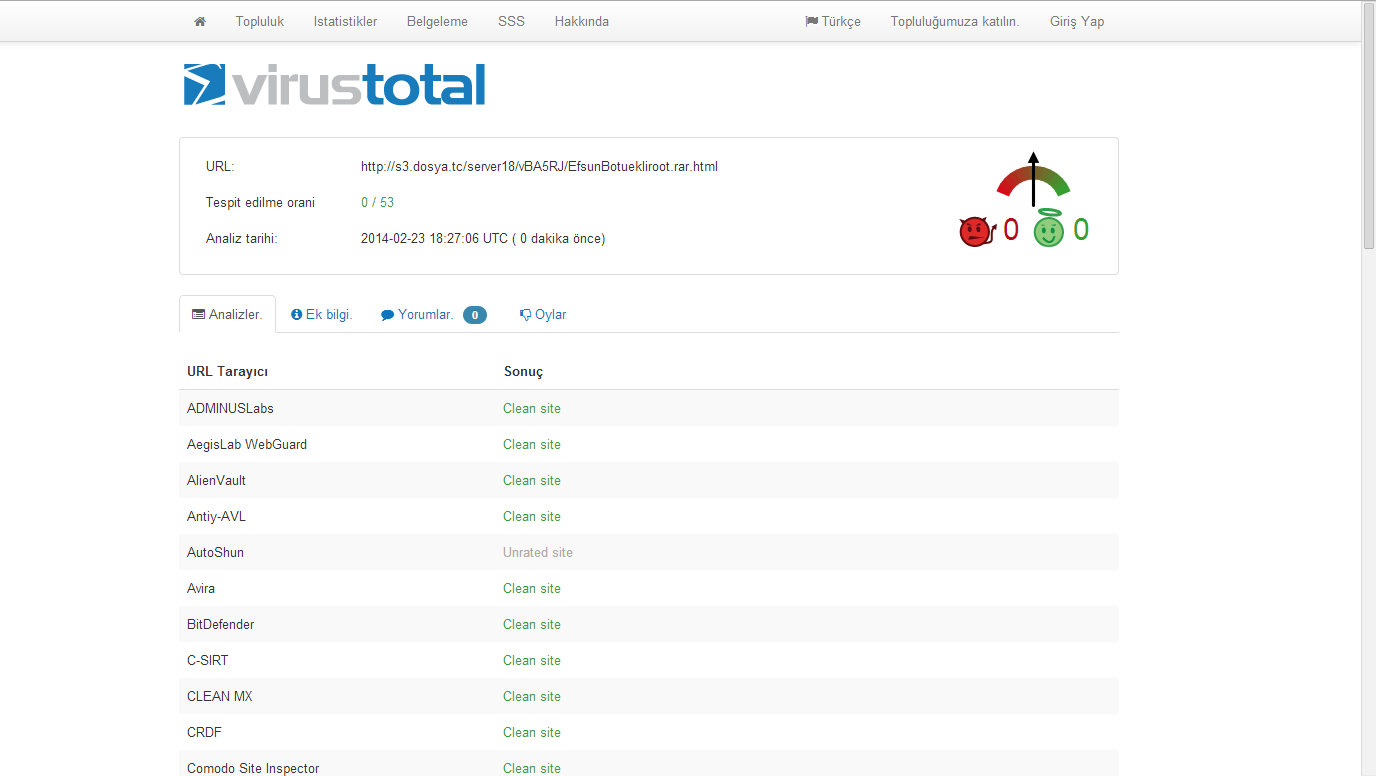Click the Avira scanner name
Screen dimensions: 1378x776
coord(201,588)
